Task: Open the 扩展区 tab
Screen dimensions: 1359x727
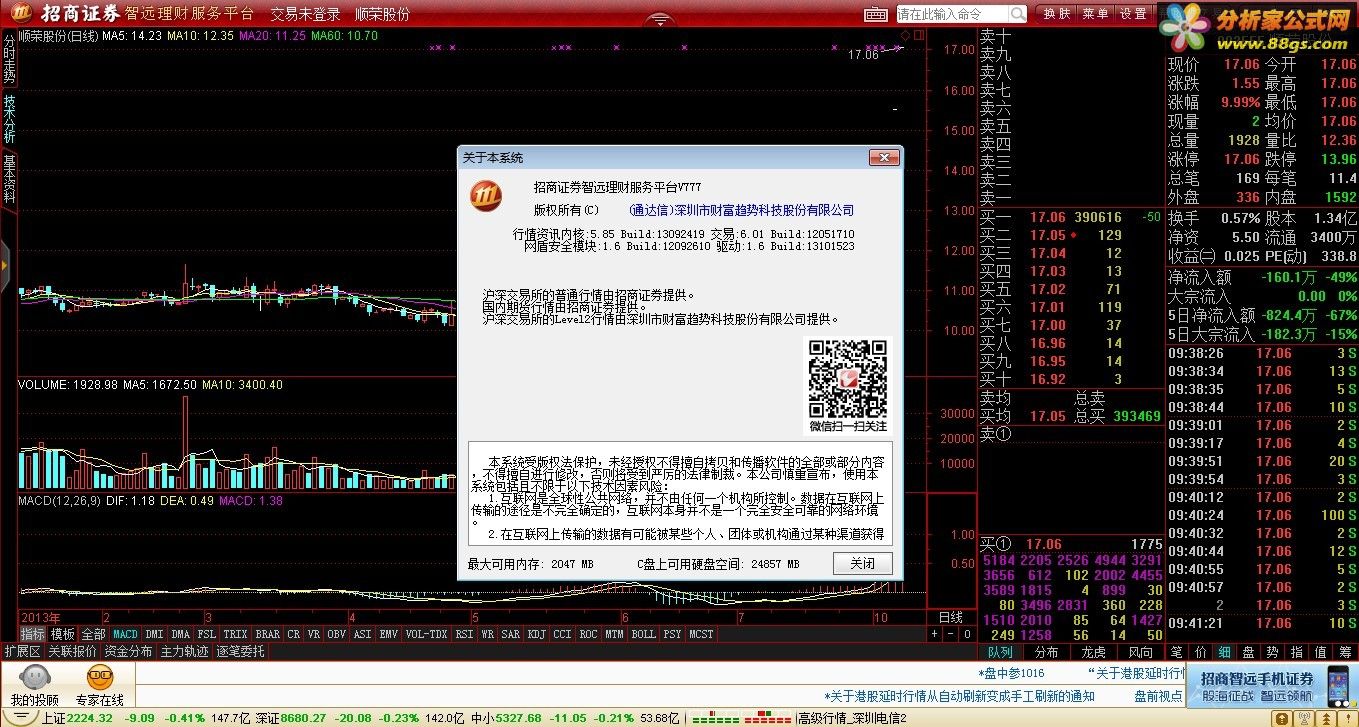Action: (x=22, y=651)
